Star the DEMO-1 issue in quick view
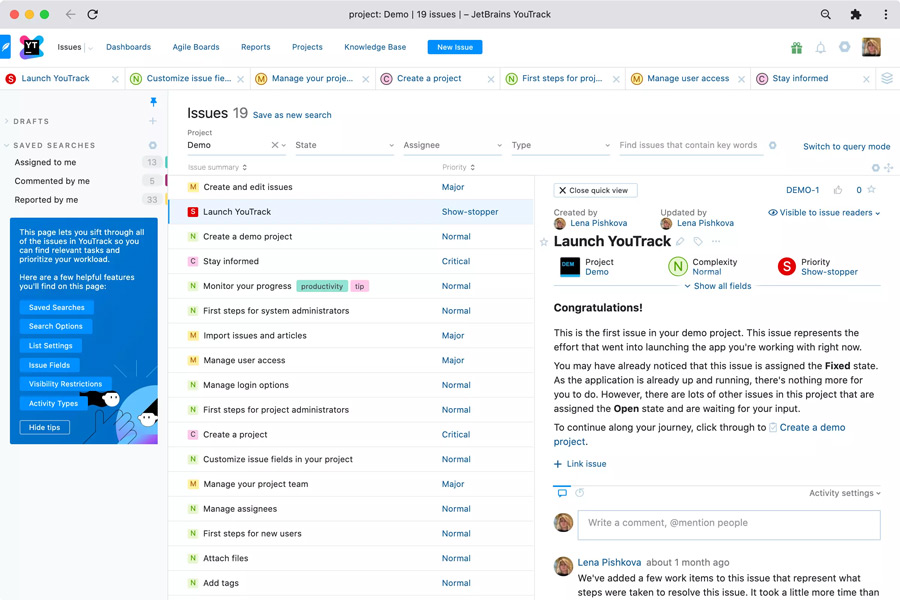 [x=871, y=189]
